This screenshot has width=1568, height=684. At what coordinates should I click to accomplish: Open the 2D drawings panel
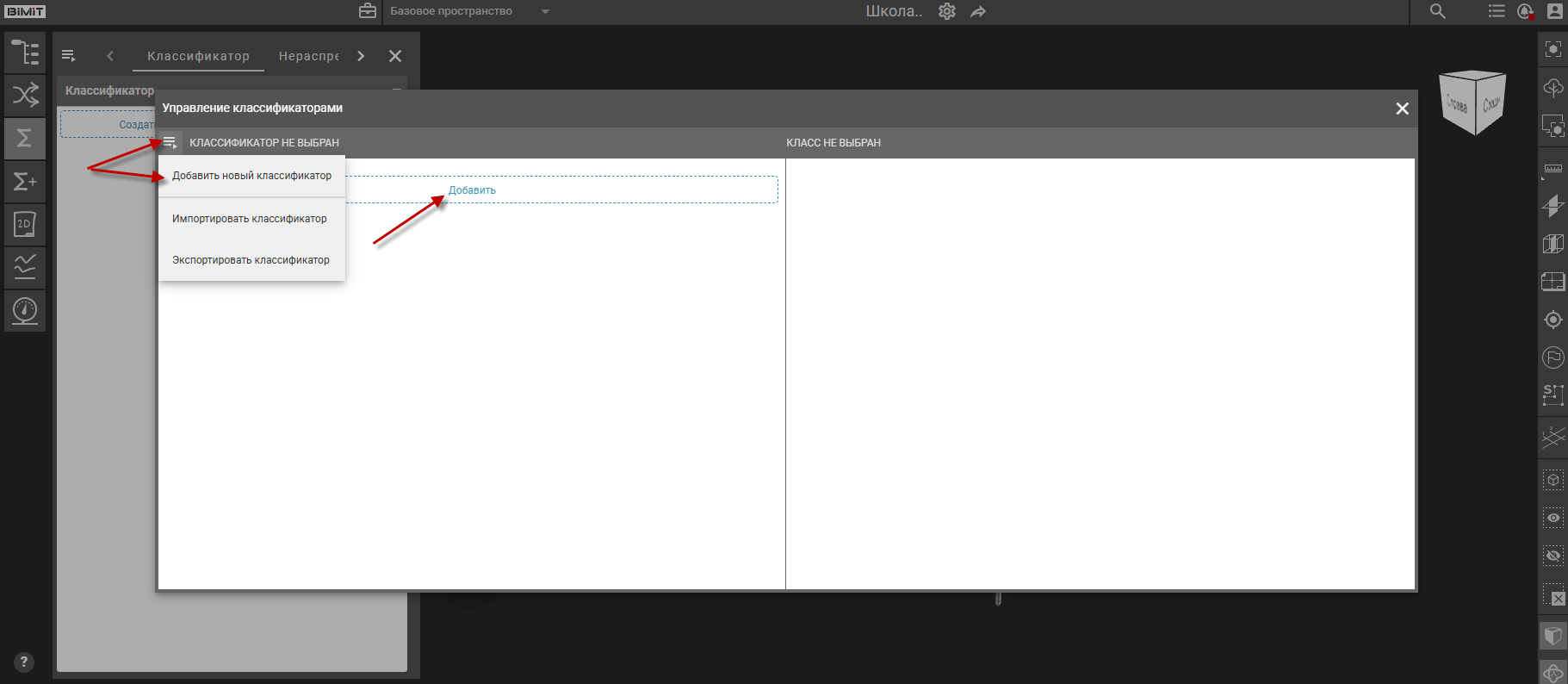pos(25,224)
